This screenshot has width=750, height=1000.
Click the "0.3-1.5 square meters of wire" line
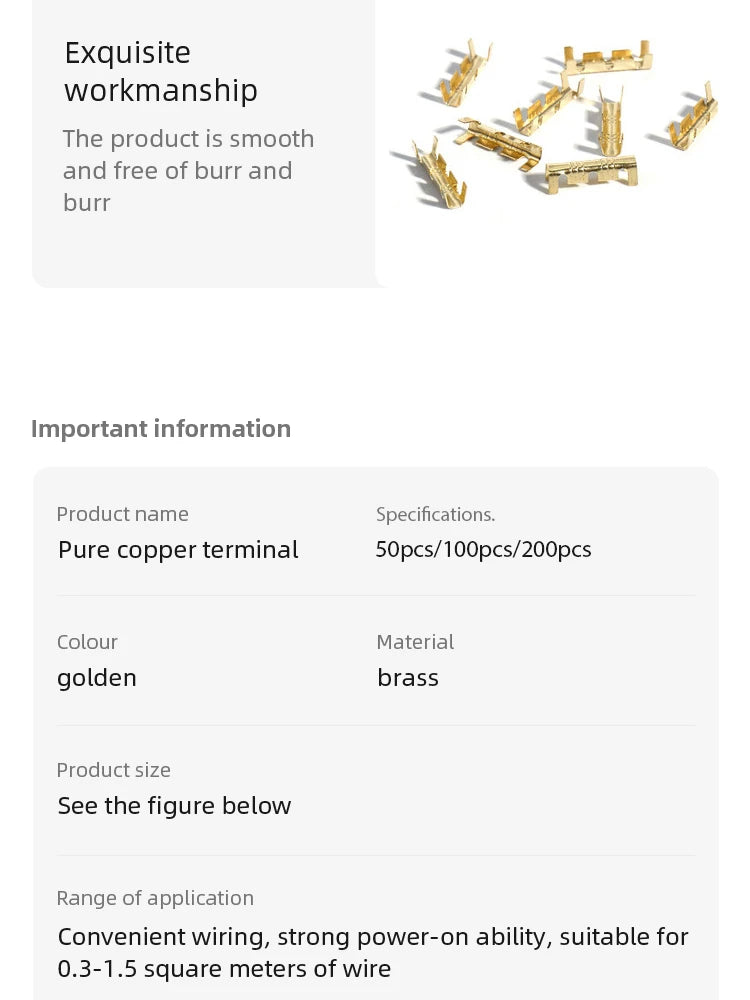click(224, 969)
